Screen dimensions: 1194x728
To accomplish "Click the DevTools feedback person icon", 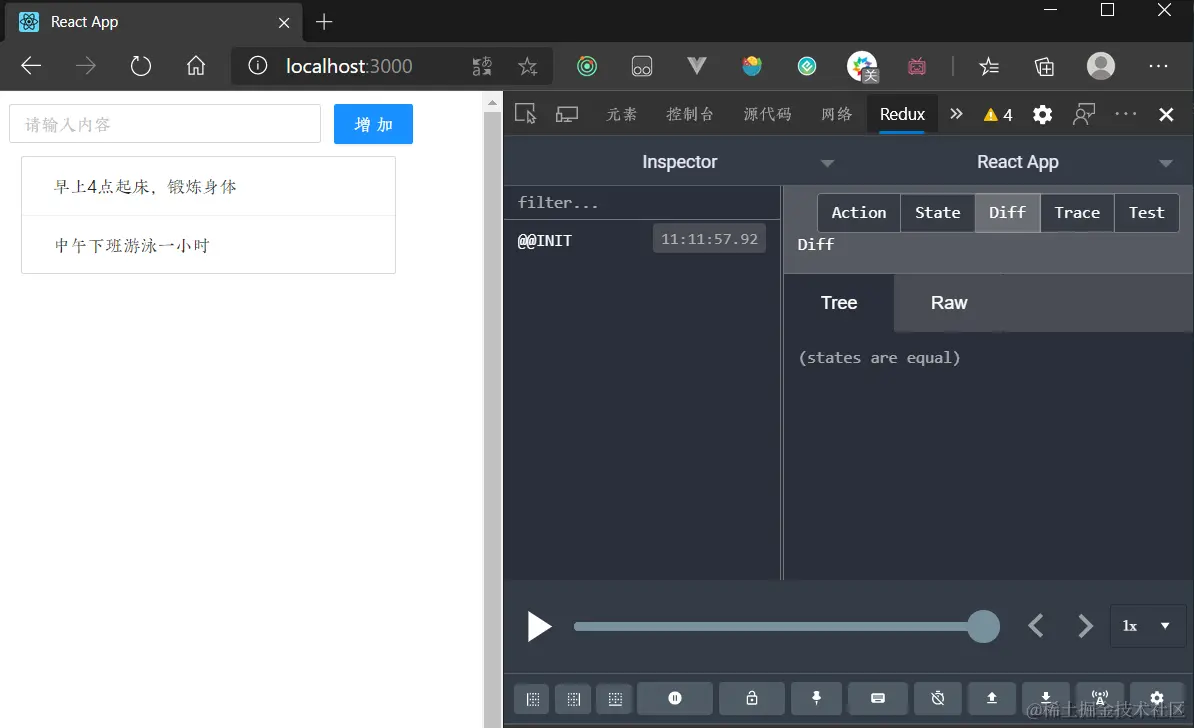I will (1084, 114).
